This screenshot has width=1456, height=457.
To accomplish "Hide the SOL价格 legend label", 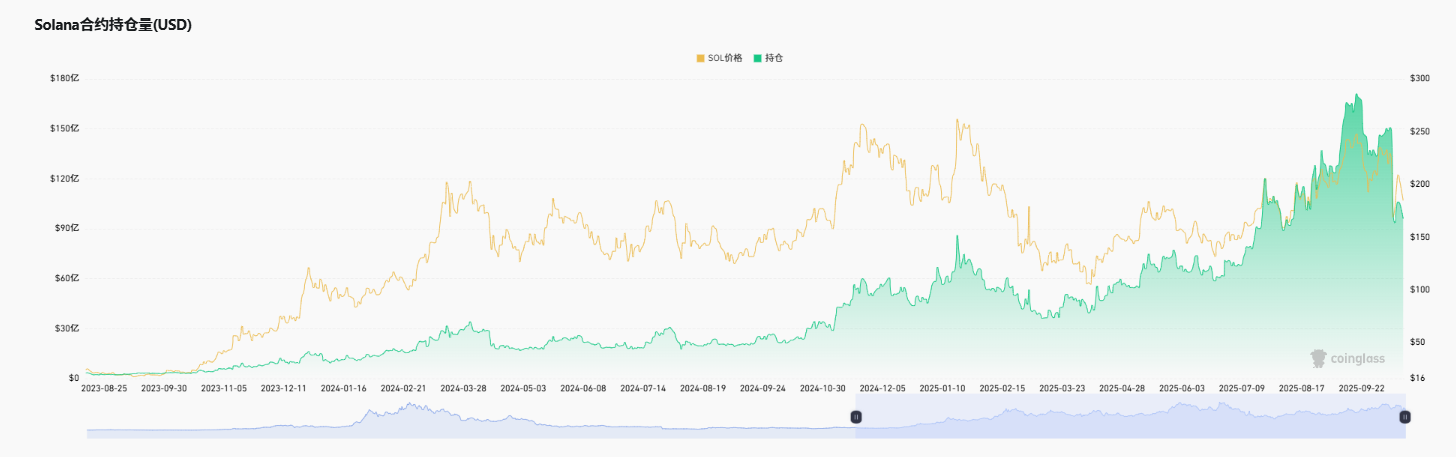I will 726,59.
